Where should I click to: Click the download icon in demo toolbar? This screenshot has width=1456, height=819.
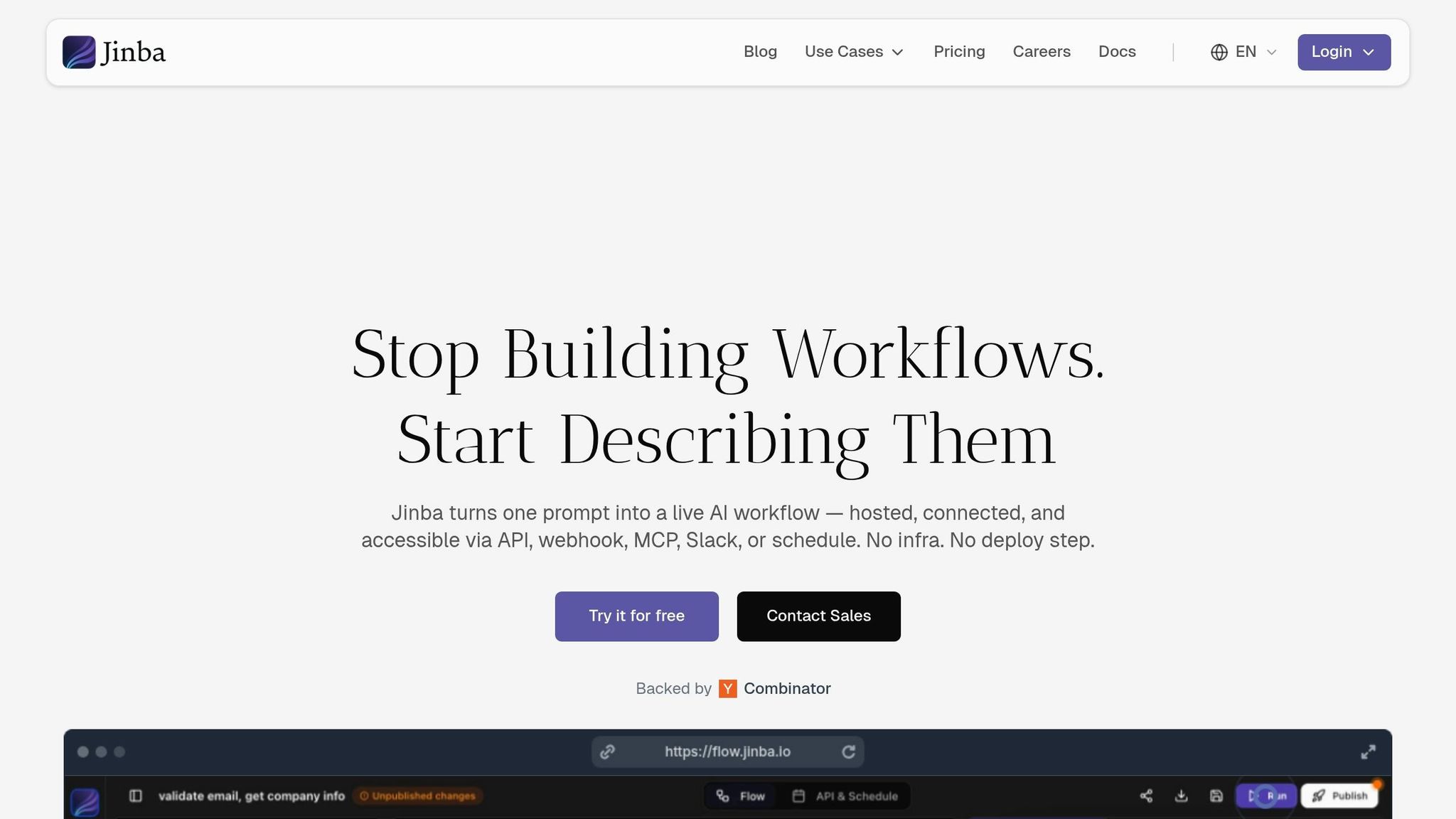1181,796
